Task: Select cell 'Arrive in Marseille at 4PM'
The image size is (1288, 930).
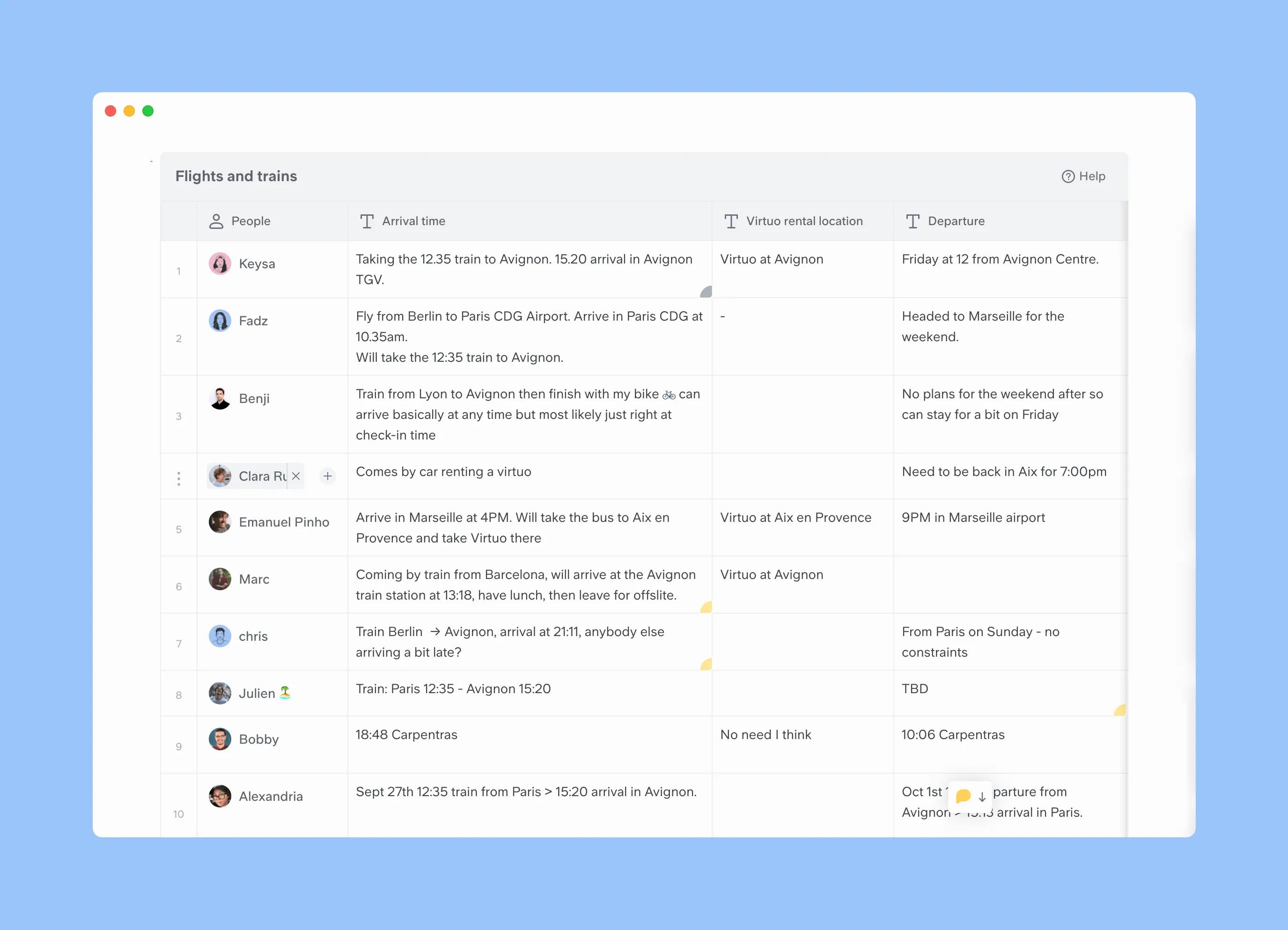Action: (x=530, y=527)
